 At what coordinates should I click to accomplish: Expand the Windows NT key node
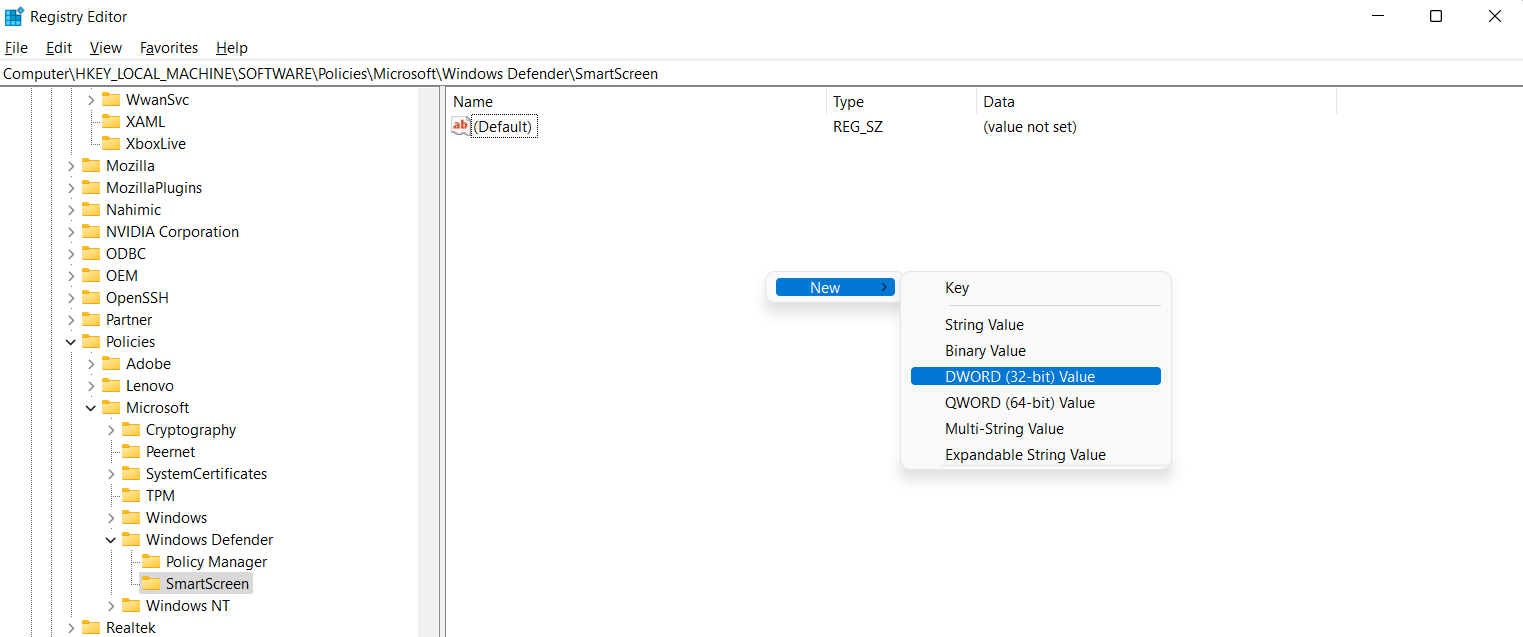pyautogui.click(x=111, y=606)
